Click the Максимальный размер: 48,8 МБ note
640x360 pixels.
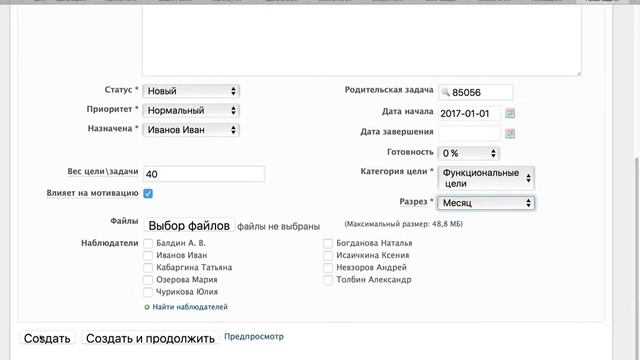[x=404, y=224]
